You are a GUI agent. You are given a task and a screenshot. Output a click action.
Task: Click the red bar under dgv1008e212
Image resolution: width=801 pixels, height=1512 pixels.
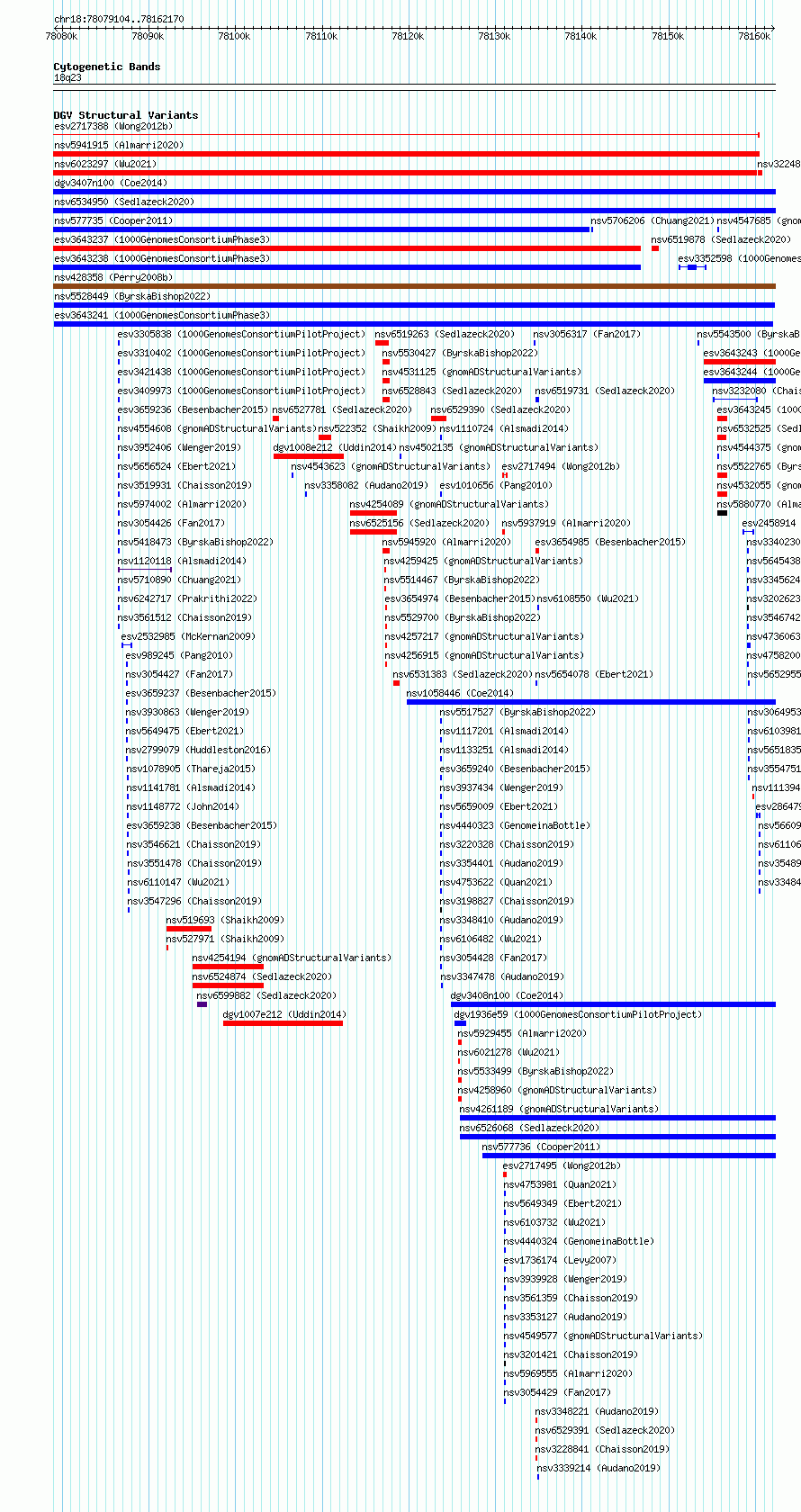click(309, 456)
